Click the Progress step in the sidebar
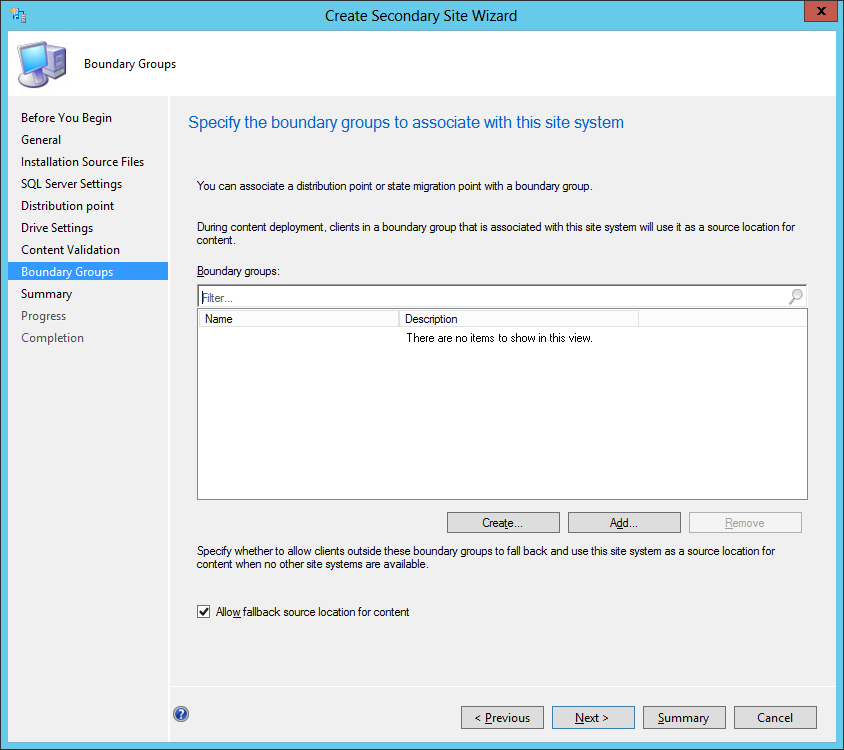Screen dimensions: 844x750 [44, 316]
